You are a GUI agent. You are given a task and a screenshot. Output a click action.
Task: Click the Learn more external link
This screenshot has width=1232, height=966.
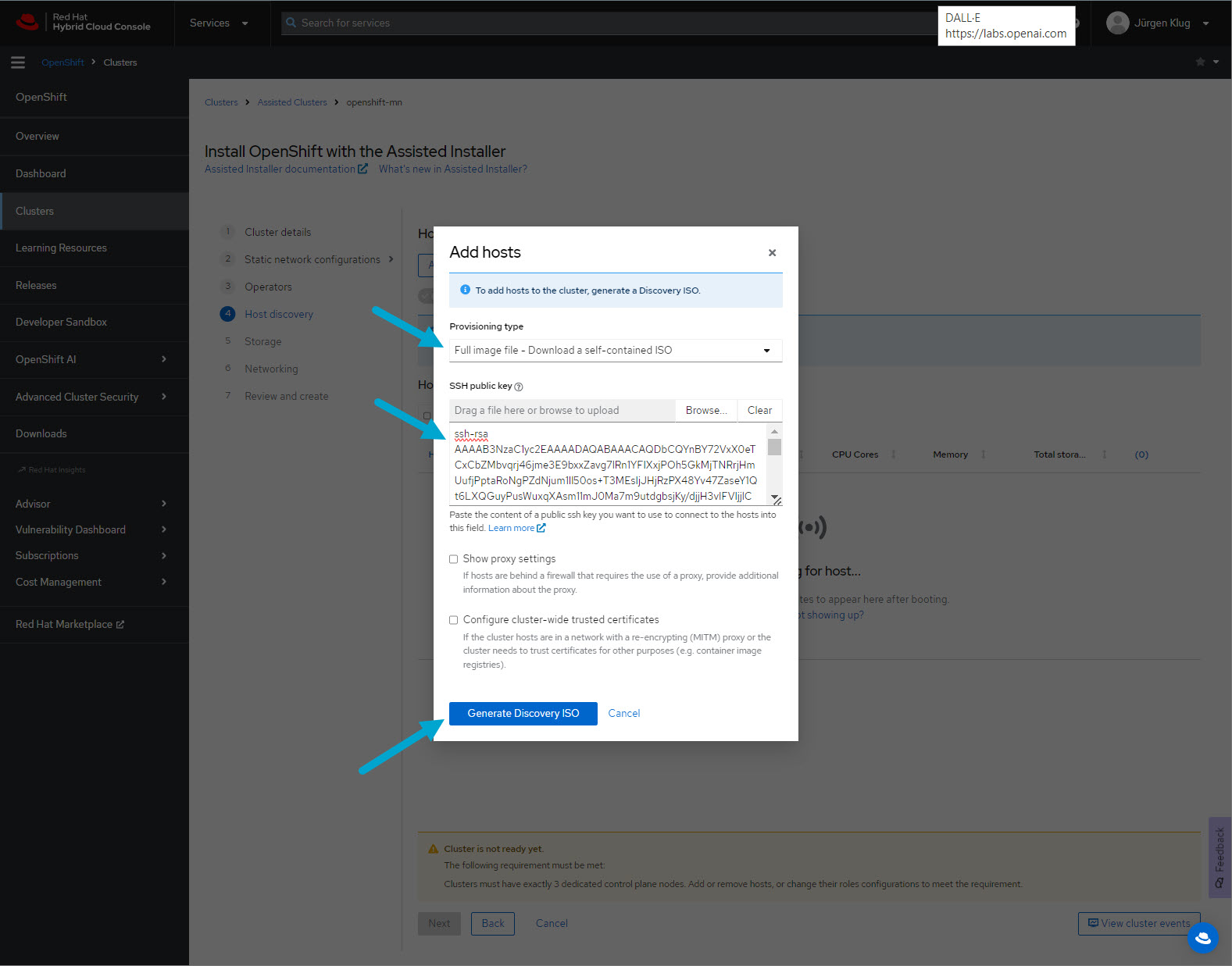(516, 528)
